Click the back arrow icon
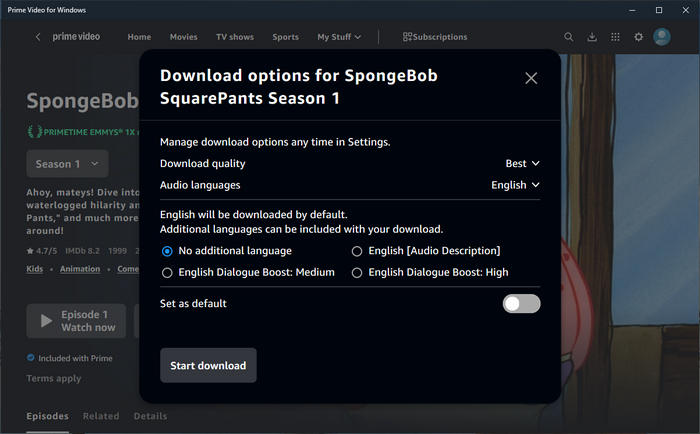700x434 pixels. click(38, 37)
